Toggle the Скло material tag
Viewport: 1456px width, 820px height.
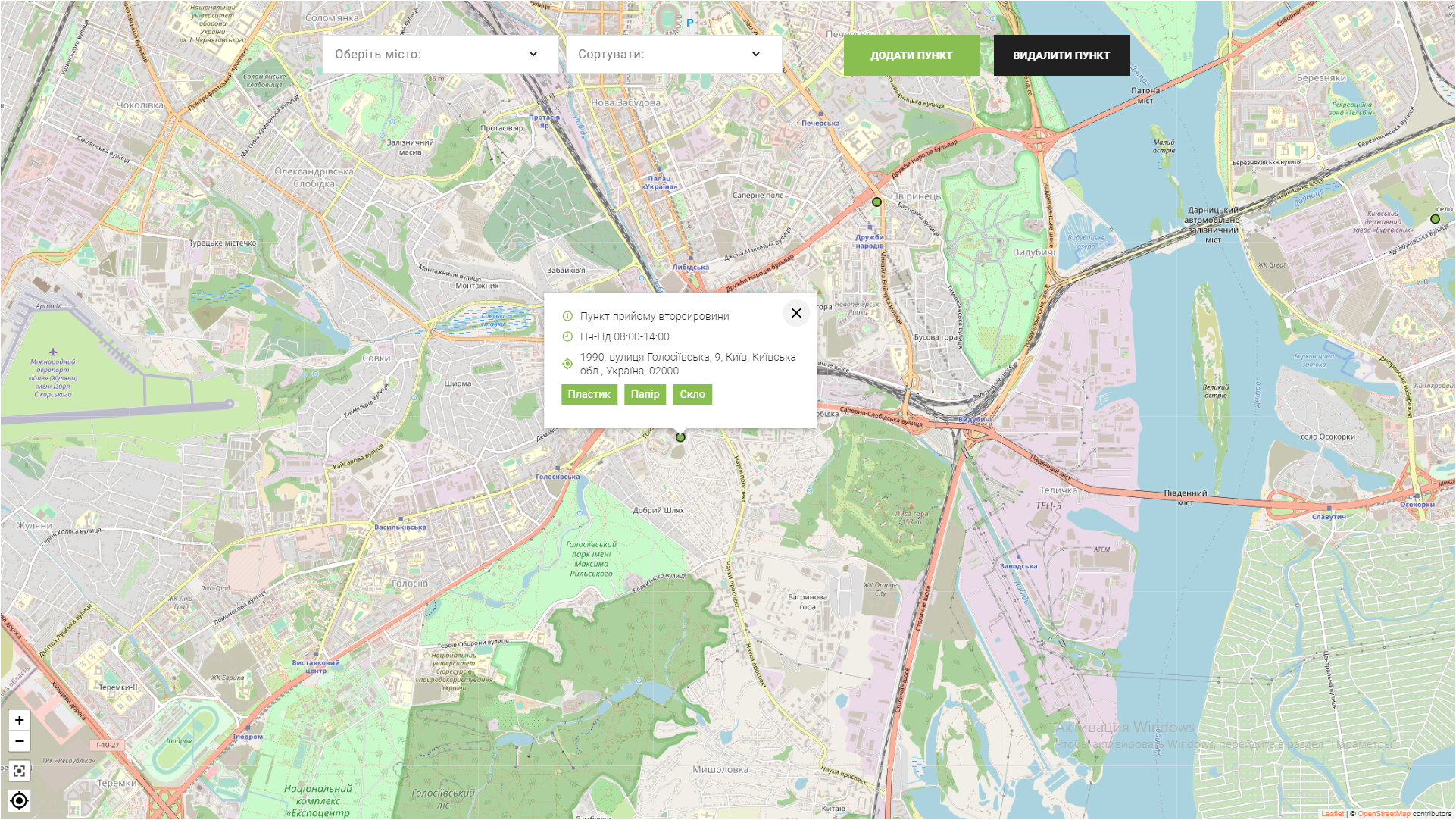click(x=692, y=394)
